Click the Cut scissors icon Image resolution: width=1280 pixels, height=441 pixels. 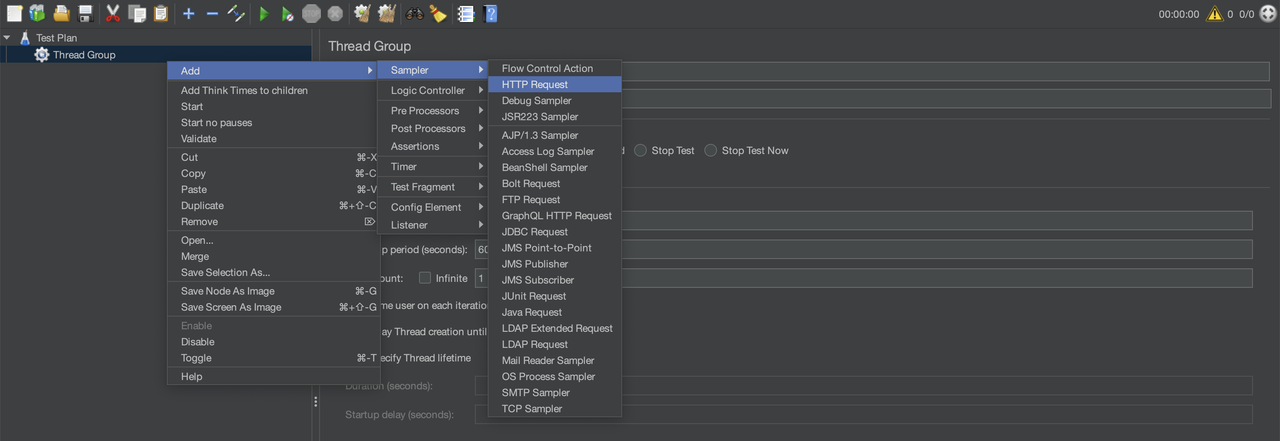point(113,13)
